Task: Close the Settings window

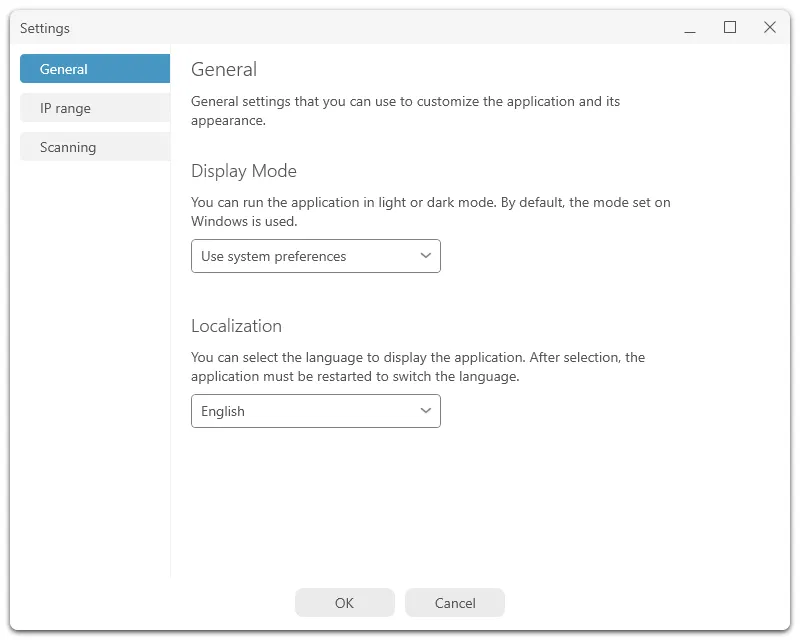Action: tap(770, 28)
